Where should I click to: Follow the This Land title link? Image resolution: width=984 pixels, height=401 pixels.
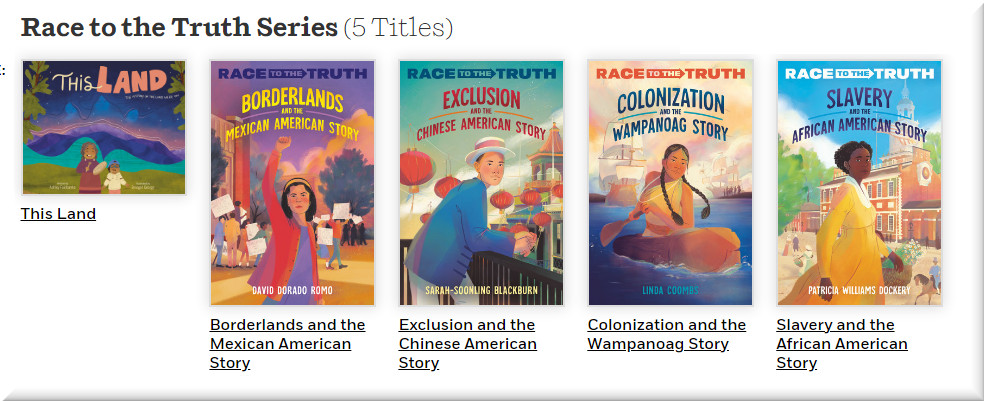tap(58, 214)
